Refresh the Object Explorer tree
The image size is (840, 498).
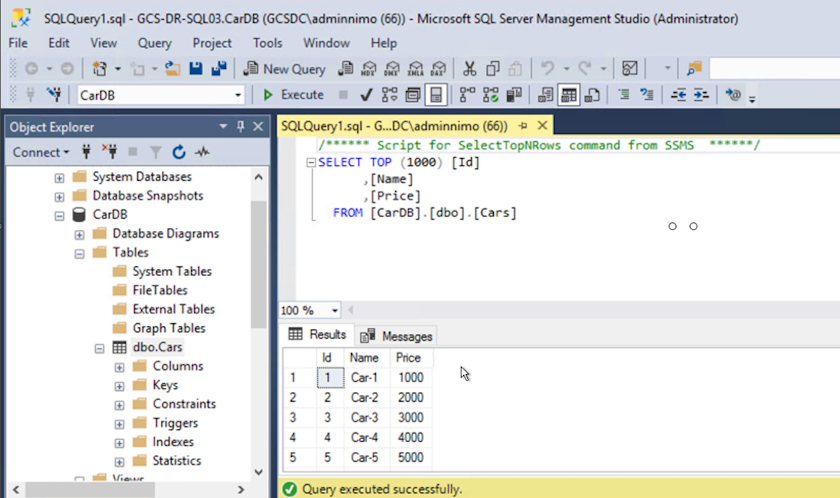(x=179, y=152)
